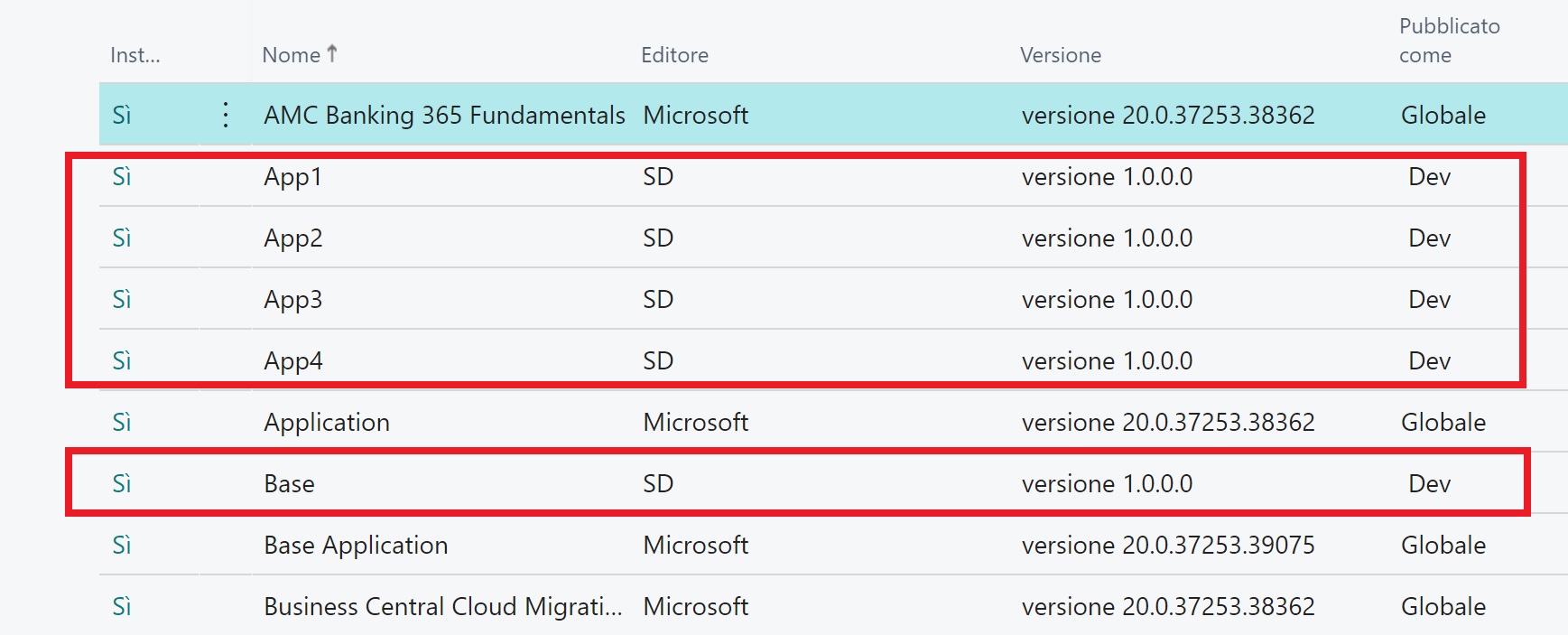Screen dimensions: 1568x635
Task: Open the Versione column header menu
Action: (1060, 55)
